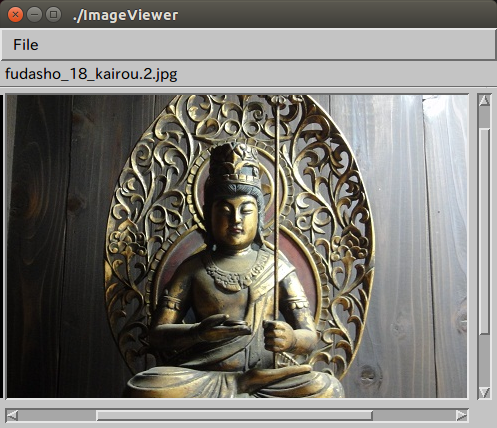Click the vertical scrollbar up arrow
497x428 pixels.
click(484, 100)
